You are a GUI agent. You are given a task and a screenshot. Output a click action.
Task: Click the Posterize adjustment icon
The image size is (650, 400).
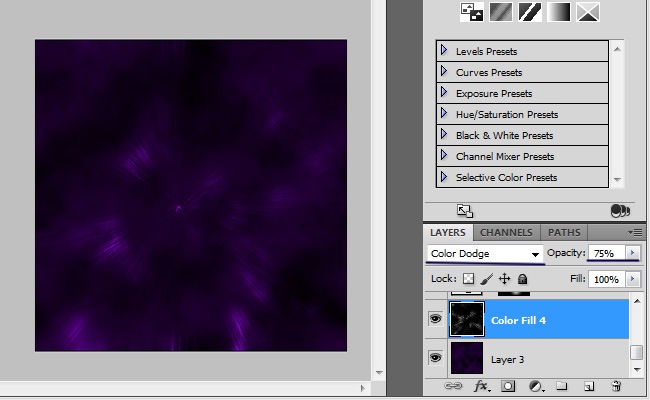[500, 12]
